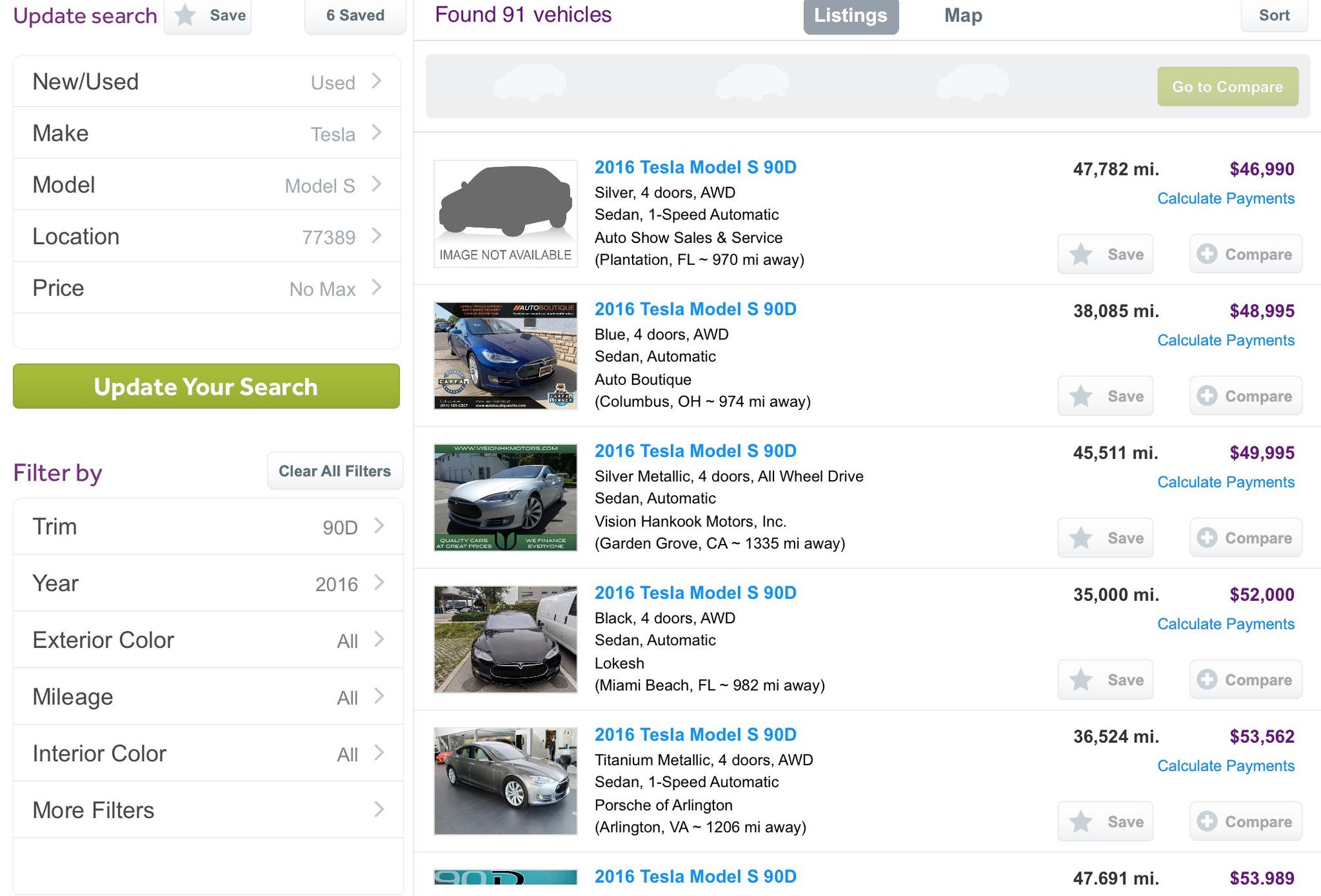Image resolution: width=1321 pixels, height=896 pixels.
Task: Open thumbnail photo of blue Tesla
Action: click(x=505, y=355)
